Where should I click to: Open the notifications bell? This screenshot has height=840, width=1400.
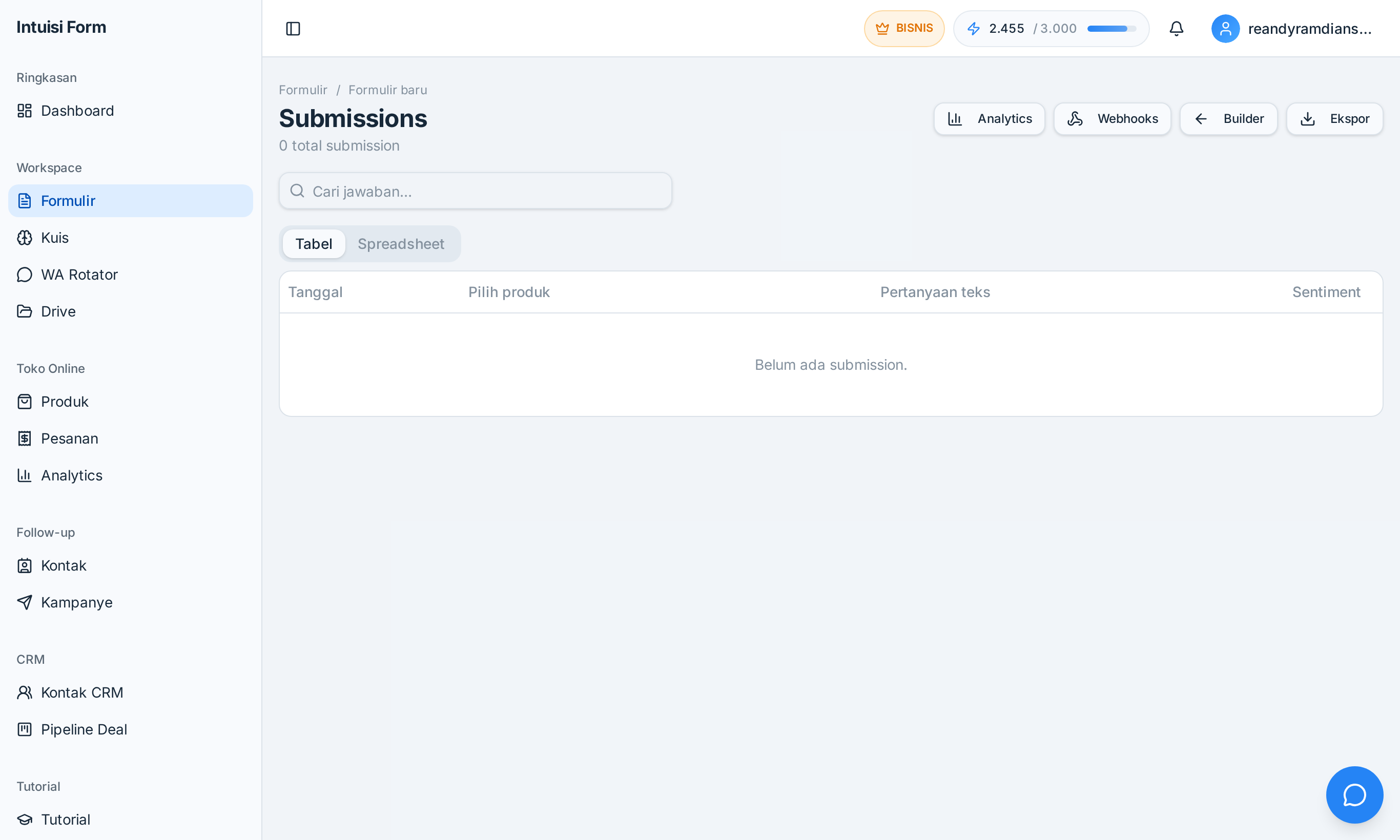pos(1176,28)
